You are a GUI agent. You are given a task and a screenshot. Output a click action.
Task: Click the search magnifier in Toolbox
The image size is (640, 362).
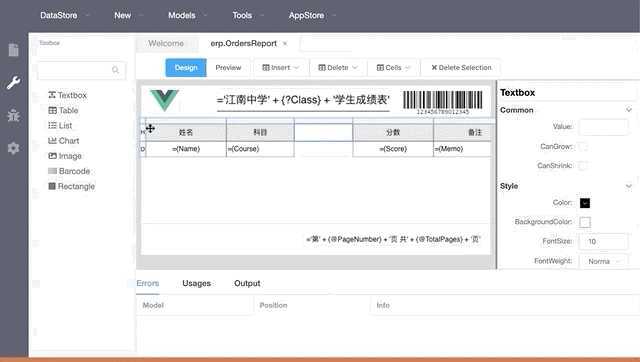pyautogui.click(x=116, y=70)
